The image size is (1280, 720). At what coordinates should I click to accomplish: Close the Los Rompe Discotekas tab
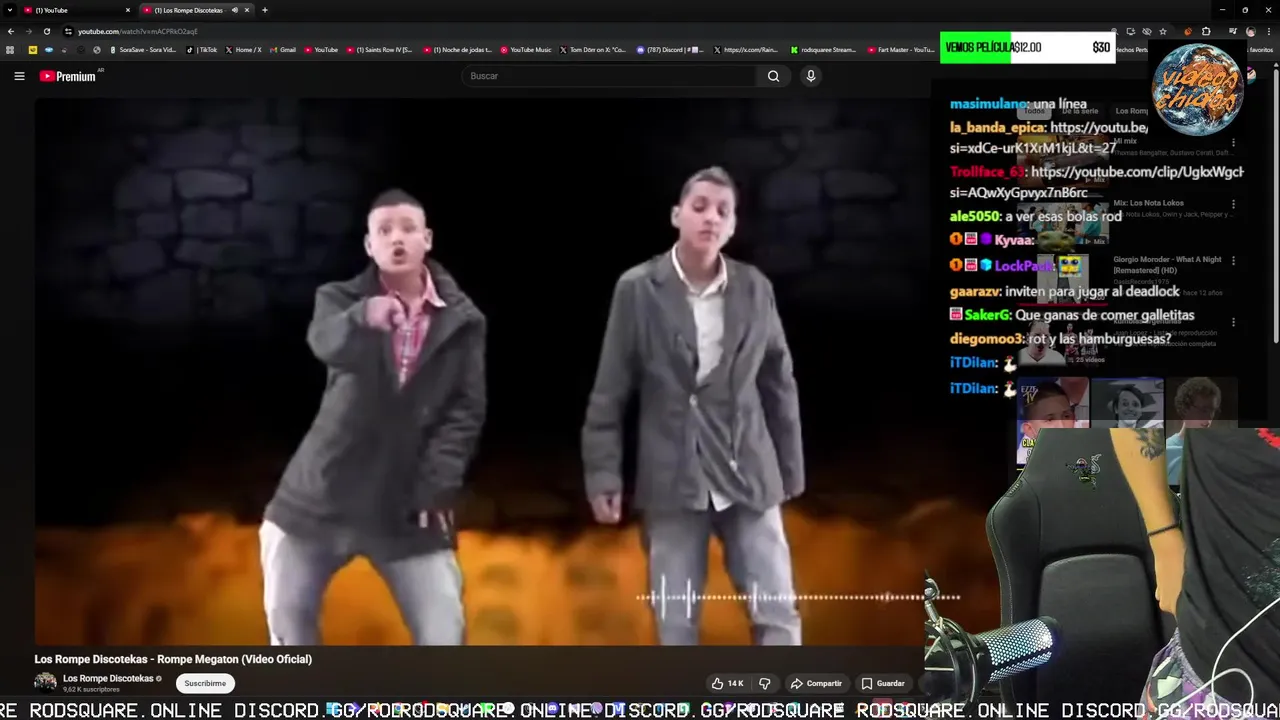click(247, 10)
